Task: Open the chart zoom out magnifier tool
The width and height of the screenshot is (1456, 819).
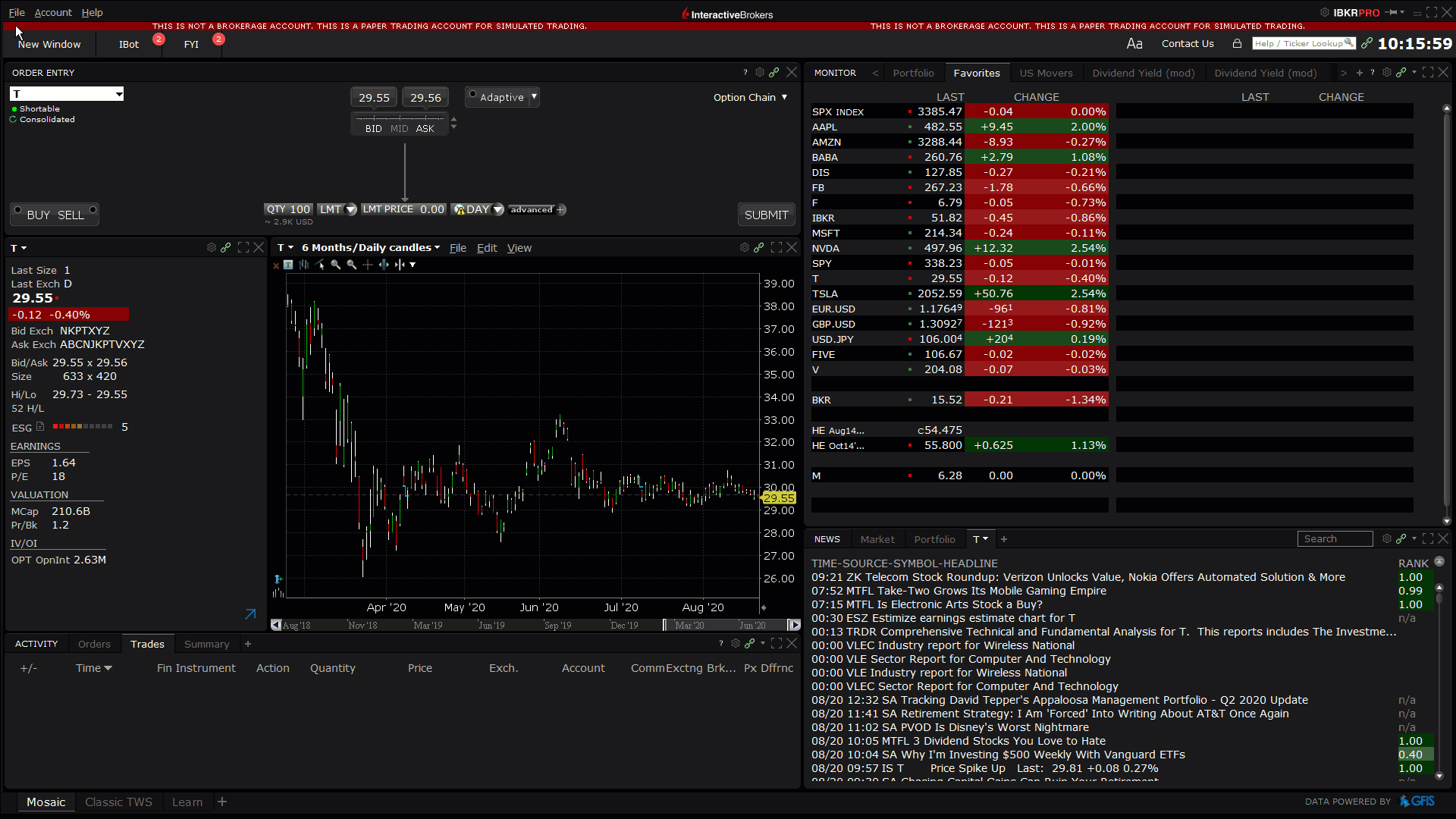Action: coord(351,265)
